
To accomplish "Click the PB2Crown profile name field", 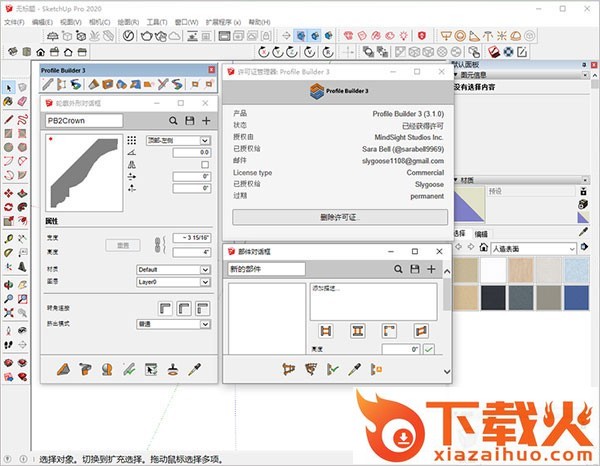I will (84, 120).
